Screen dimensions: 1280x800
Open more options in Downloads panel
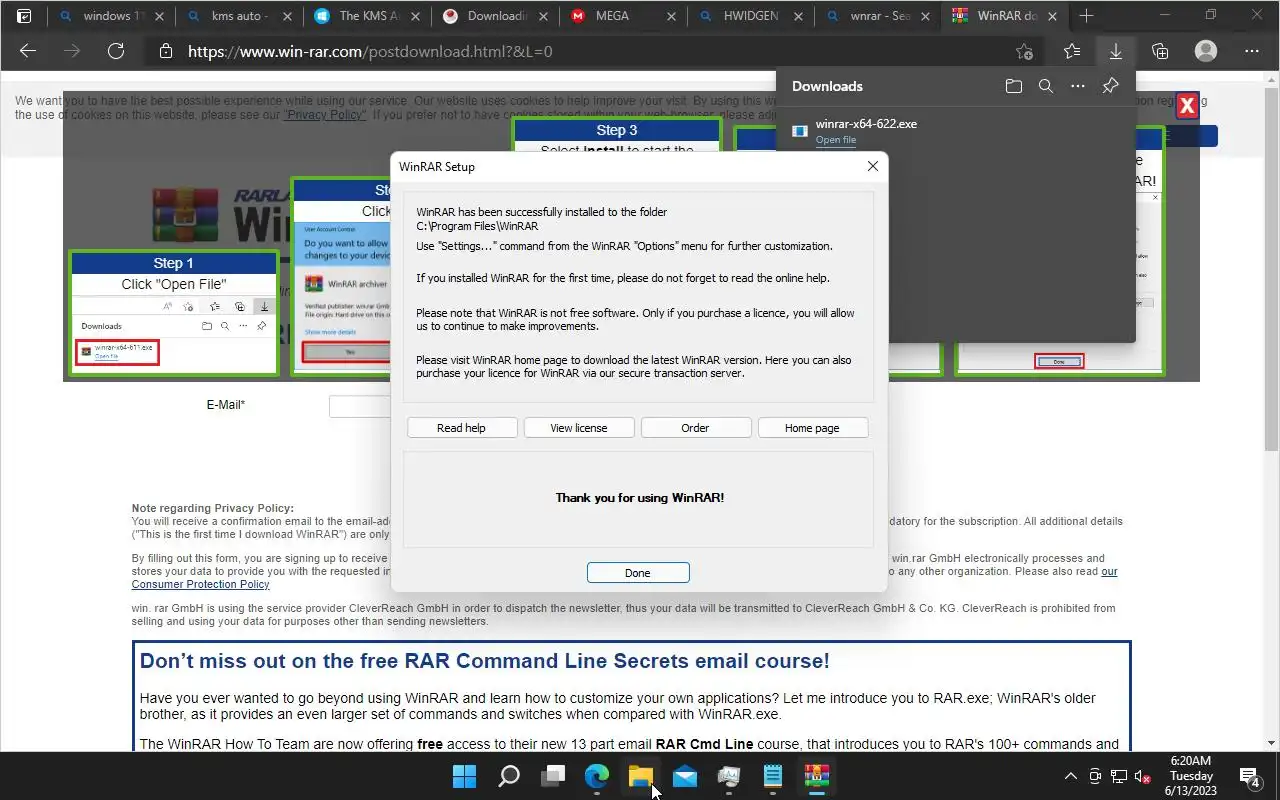click(x=1078, y=86)
